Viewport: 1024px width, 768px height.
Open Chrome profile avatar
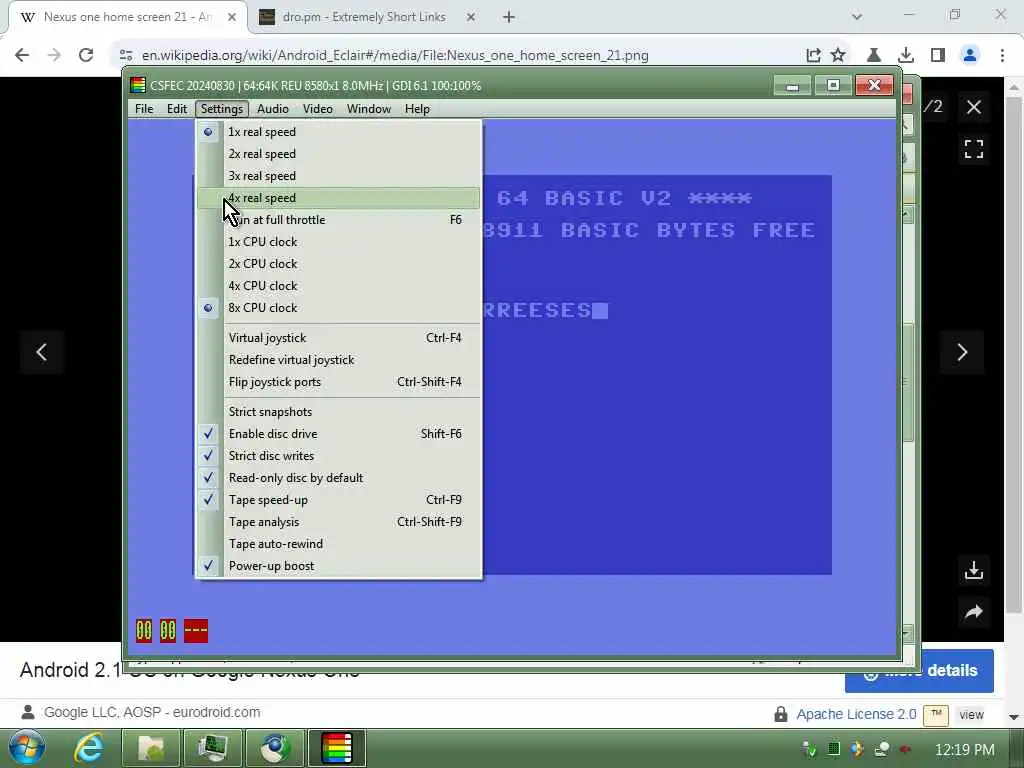(x=970, y=56)
